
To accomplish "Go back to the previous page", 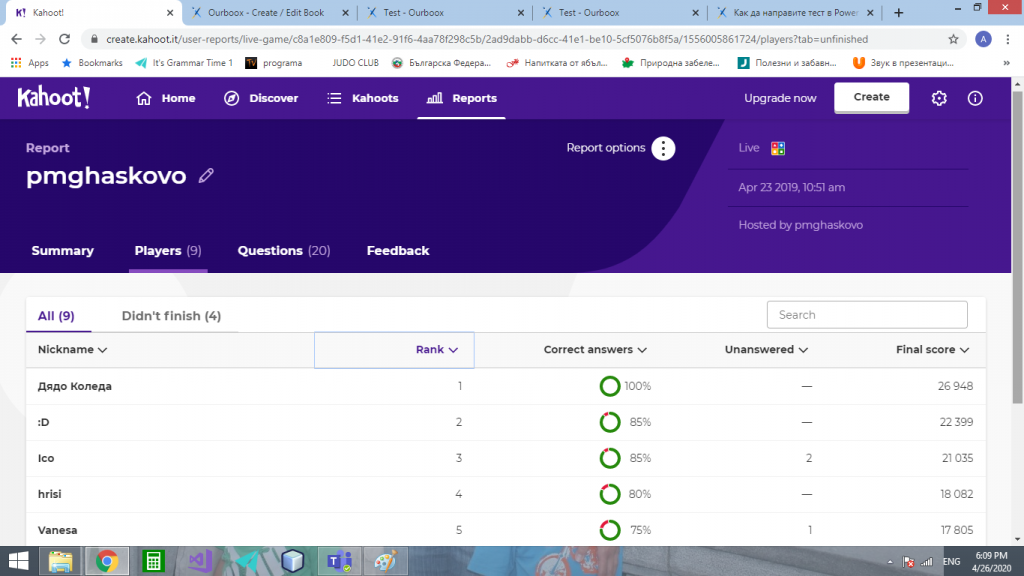I will tap(16, 39).
